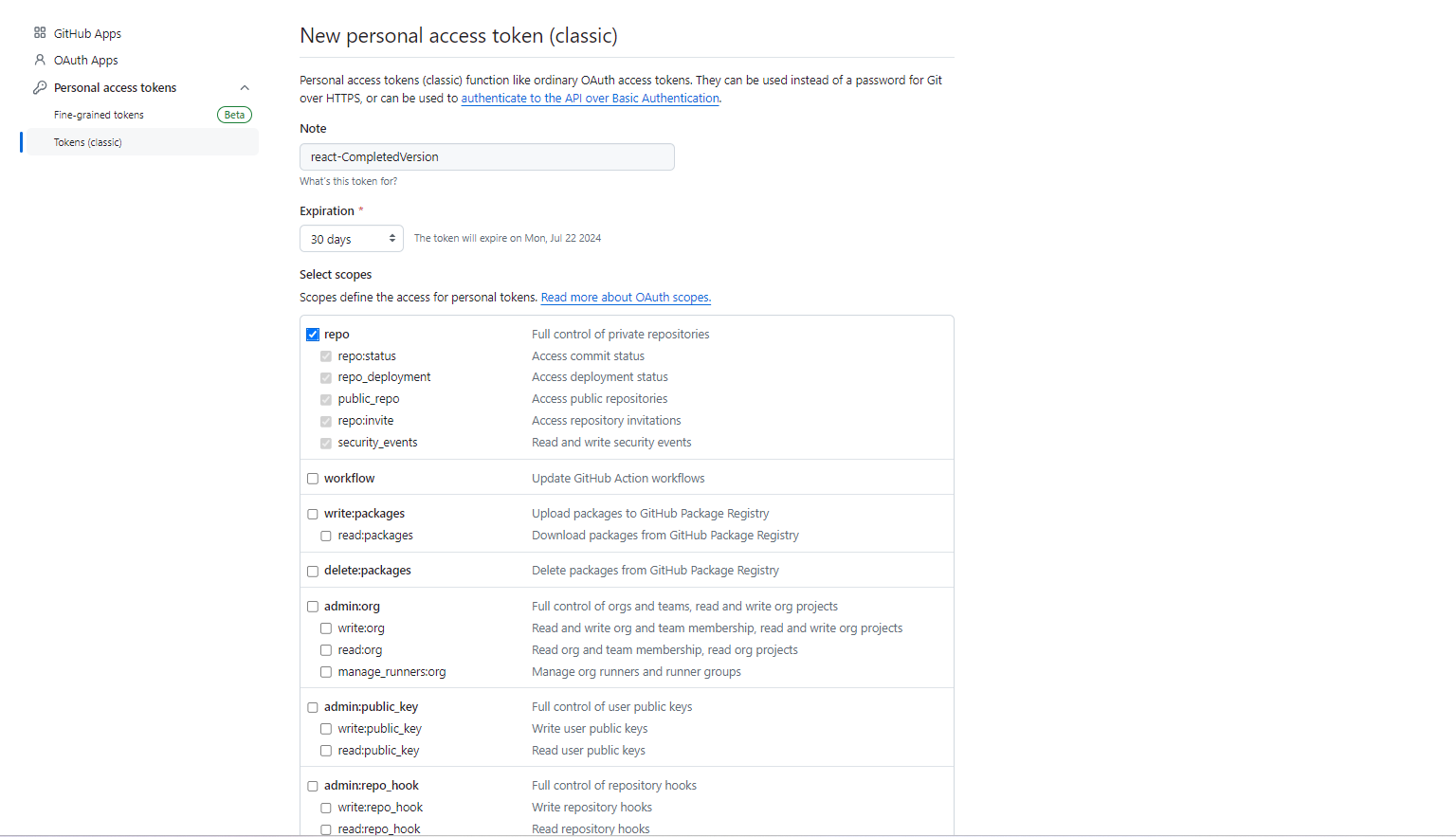Select the OAuth Apps person icon
This screenshot has width=1456, height=837.
pyautogui.click(x=39, y=60)
